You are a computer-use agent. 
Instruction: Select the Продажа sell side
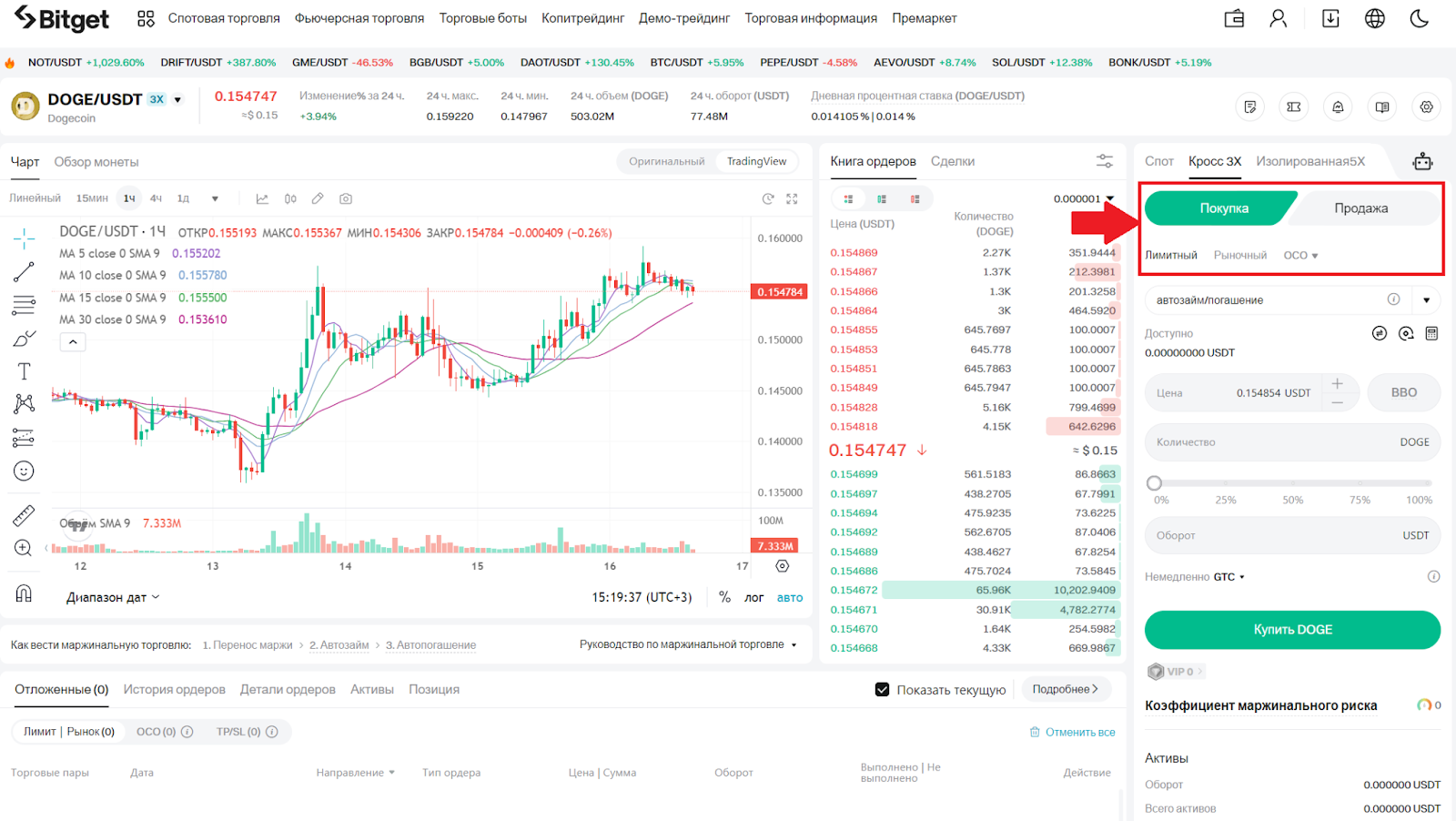tap(1362, 208)
